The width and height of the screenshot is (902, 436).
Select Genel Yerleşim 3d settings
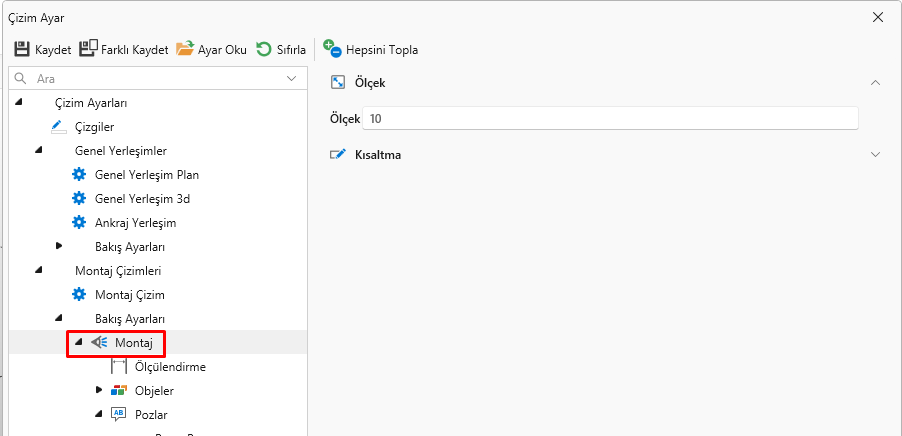[x=79, y=199]
